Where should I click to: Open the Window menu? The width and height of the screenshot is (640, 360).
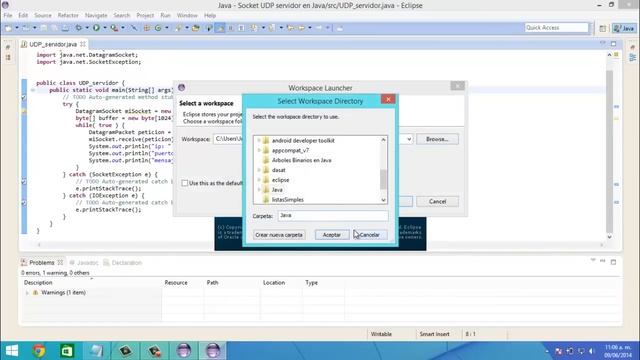[187, 16]
